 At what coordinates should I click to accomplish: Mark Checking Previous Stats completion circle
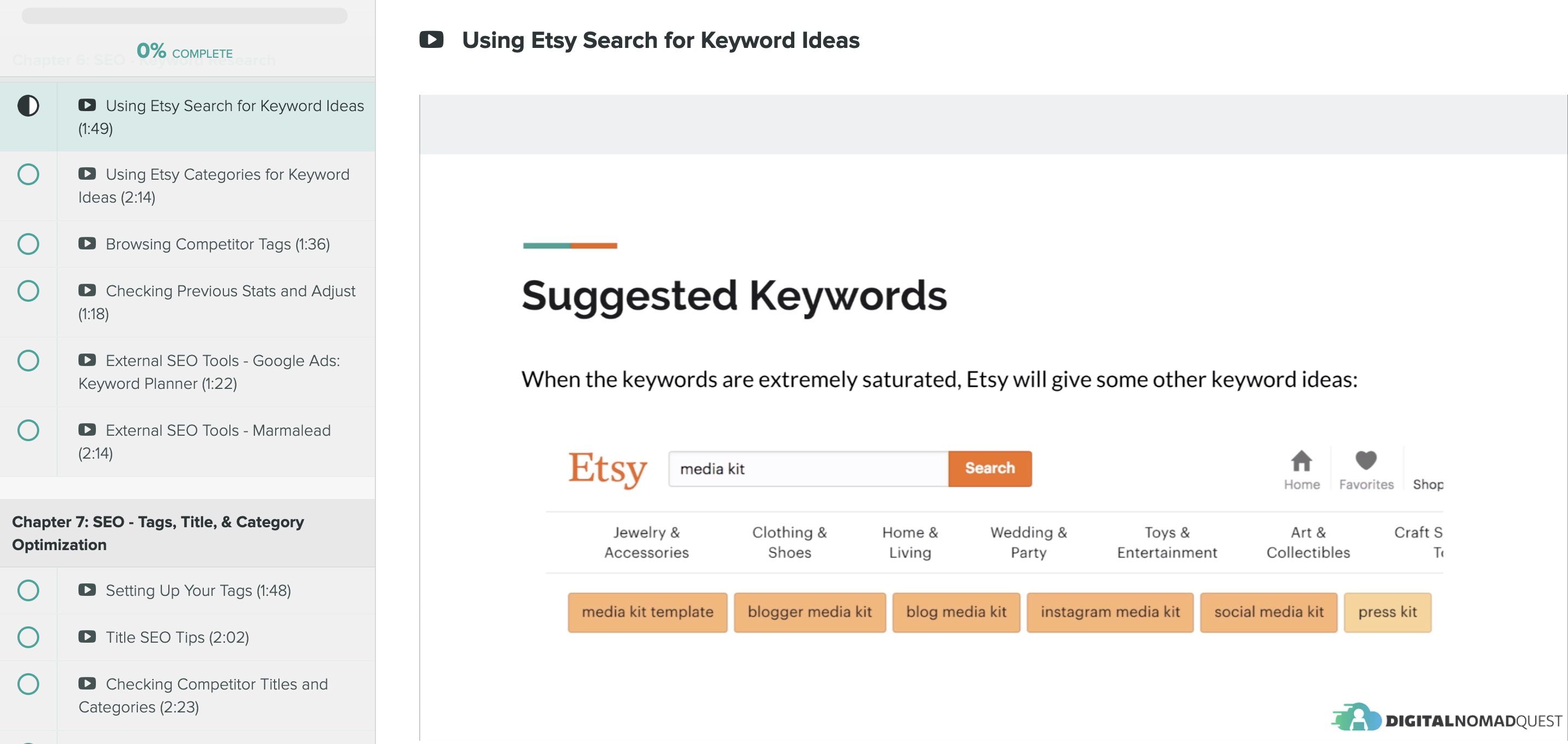tap(28, 291)
